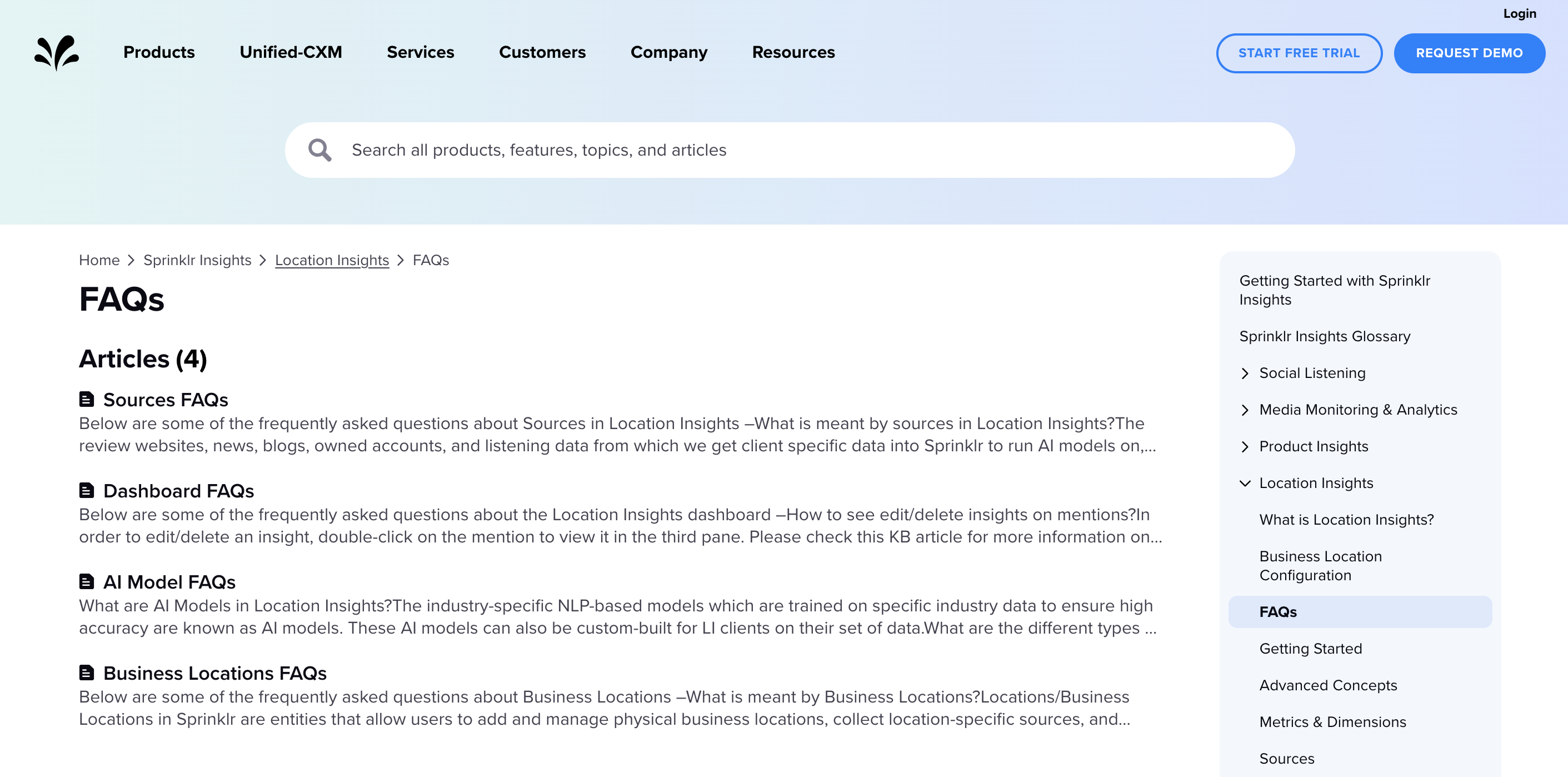Focus the search all products field
This screenshot has width=1568, height=777.
[x=791, y=150]
